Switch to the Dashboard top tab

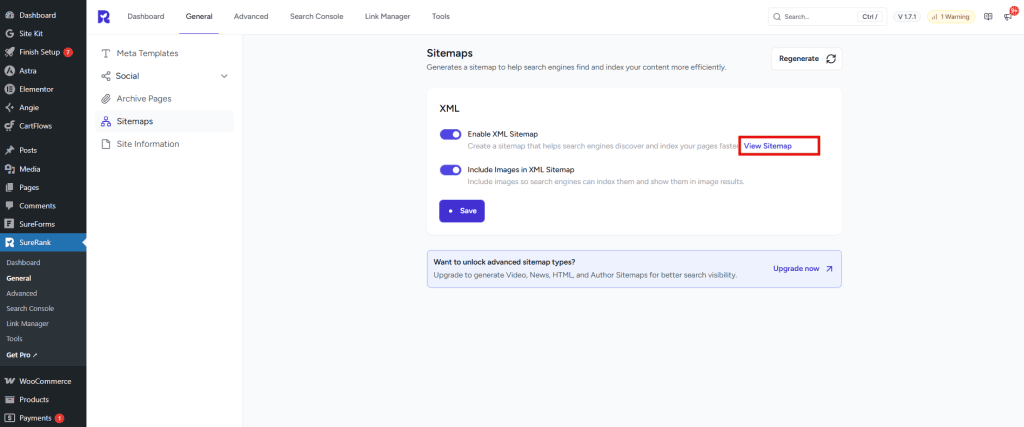pos(146,17)
